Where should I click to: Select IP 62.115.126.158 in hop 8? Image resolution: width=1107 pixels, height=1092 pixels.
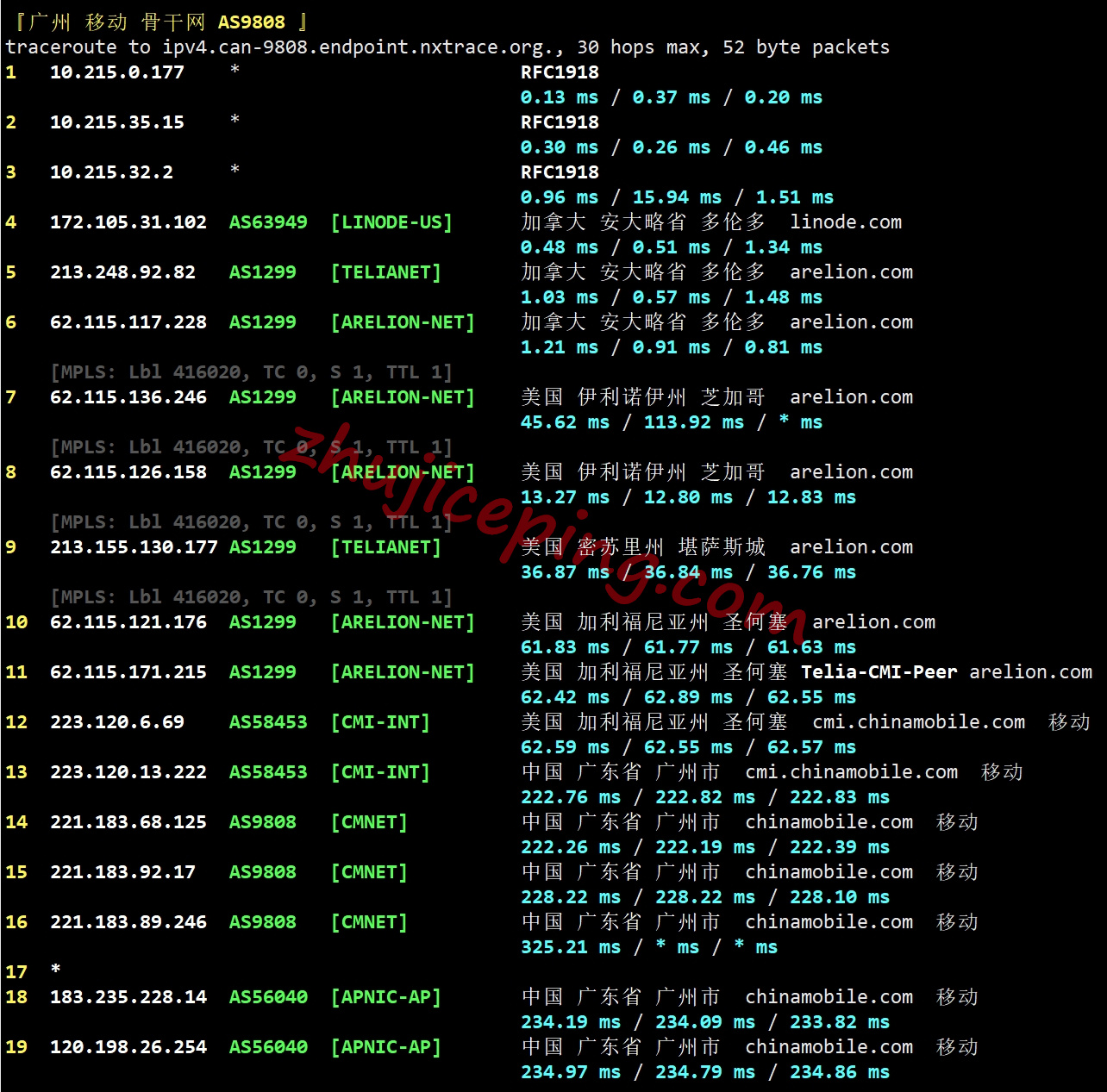[128, 472]
